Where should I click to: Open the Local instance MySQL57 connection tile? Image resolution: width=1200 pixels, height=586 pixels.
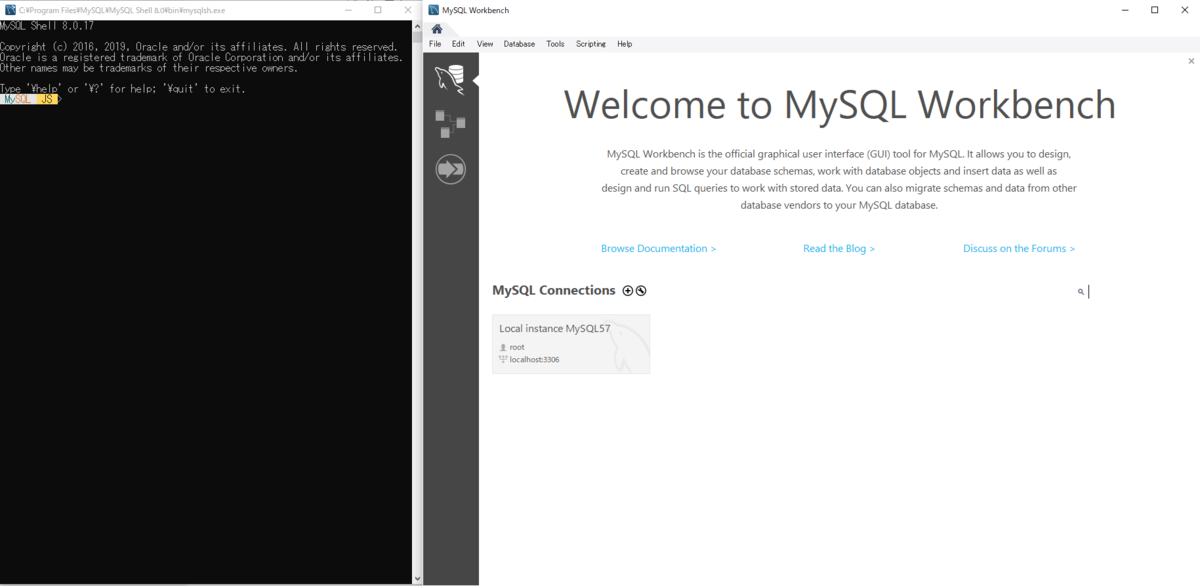pyautogui.click(x=571, y=344)
